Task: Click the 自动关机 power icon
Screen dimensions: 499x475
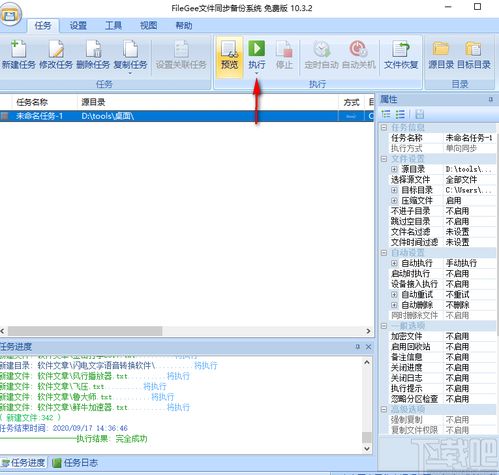Action: coord(358,49)
